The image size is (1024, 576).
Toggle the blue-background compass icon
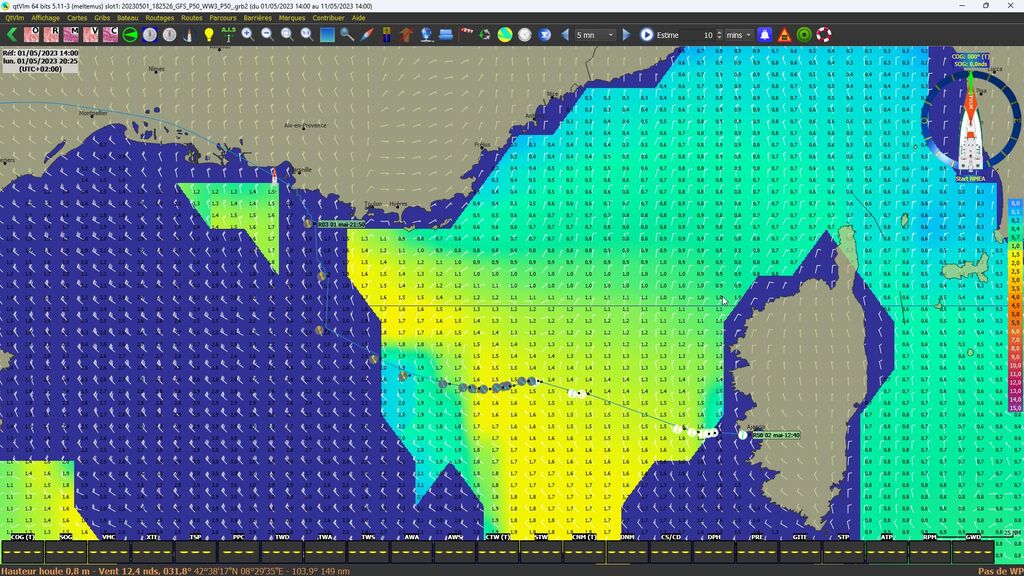coord(150,35)
